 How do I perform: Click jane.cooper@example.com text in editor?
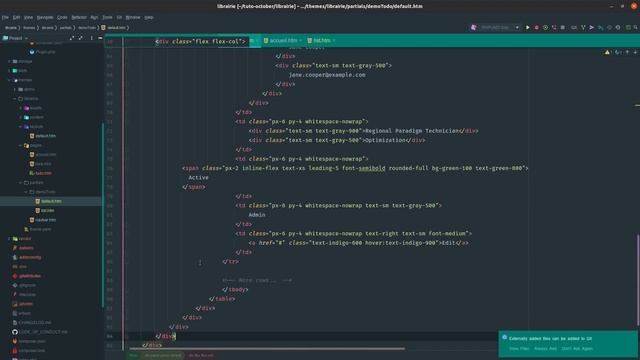tap(327, 75)
